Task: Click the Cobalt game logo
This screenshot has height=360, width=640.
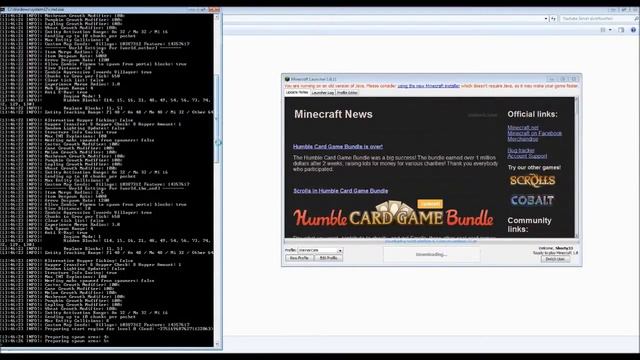Action: [x=532, y=200]
